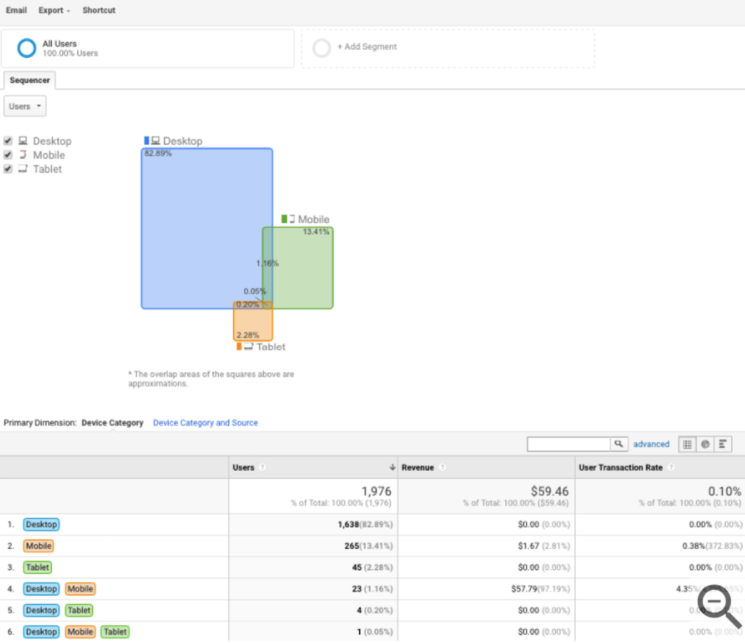Expand the Export dropdown menu

54,10
